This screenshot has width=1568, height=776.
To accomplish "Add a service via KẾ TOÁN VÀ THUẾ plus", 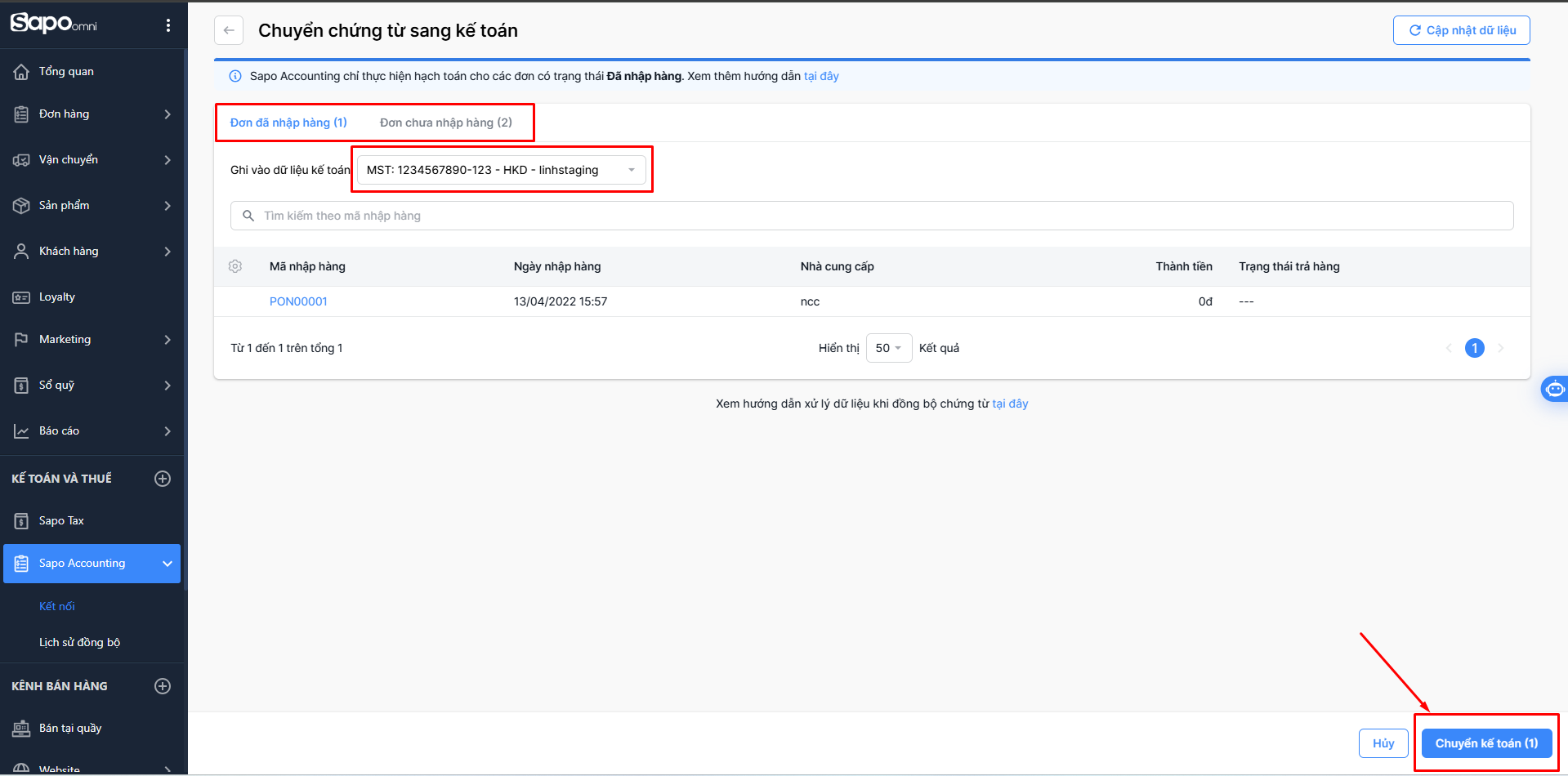I will click(x=163, y=479).
